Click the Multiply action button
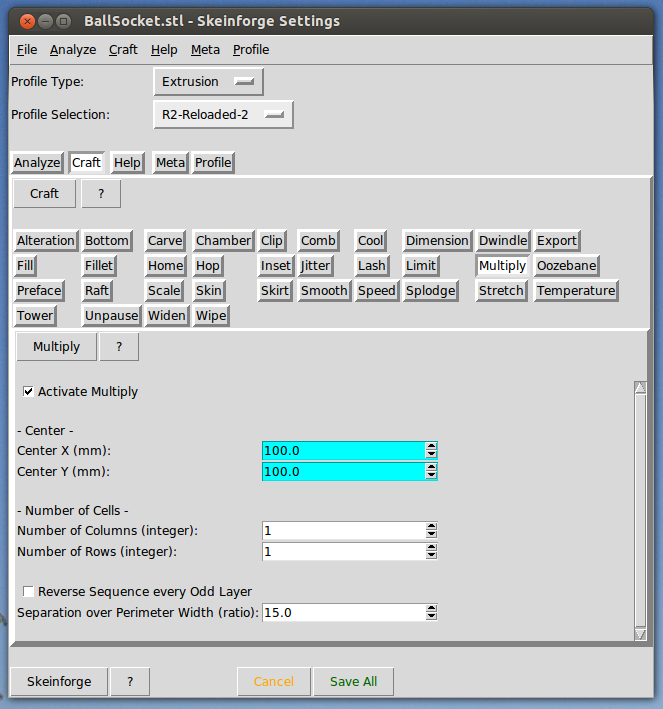663x709 pixels. pos(57,347)
